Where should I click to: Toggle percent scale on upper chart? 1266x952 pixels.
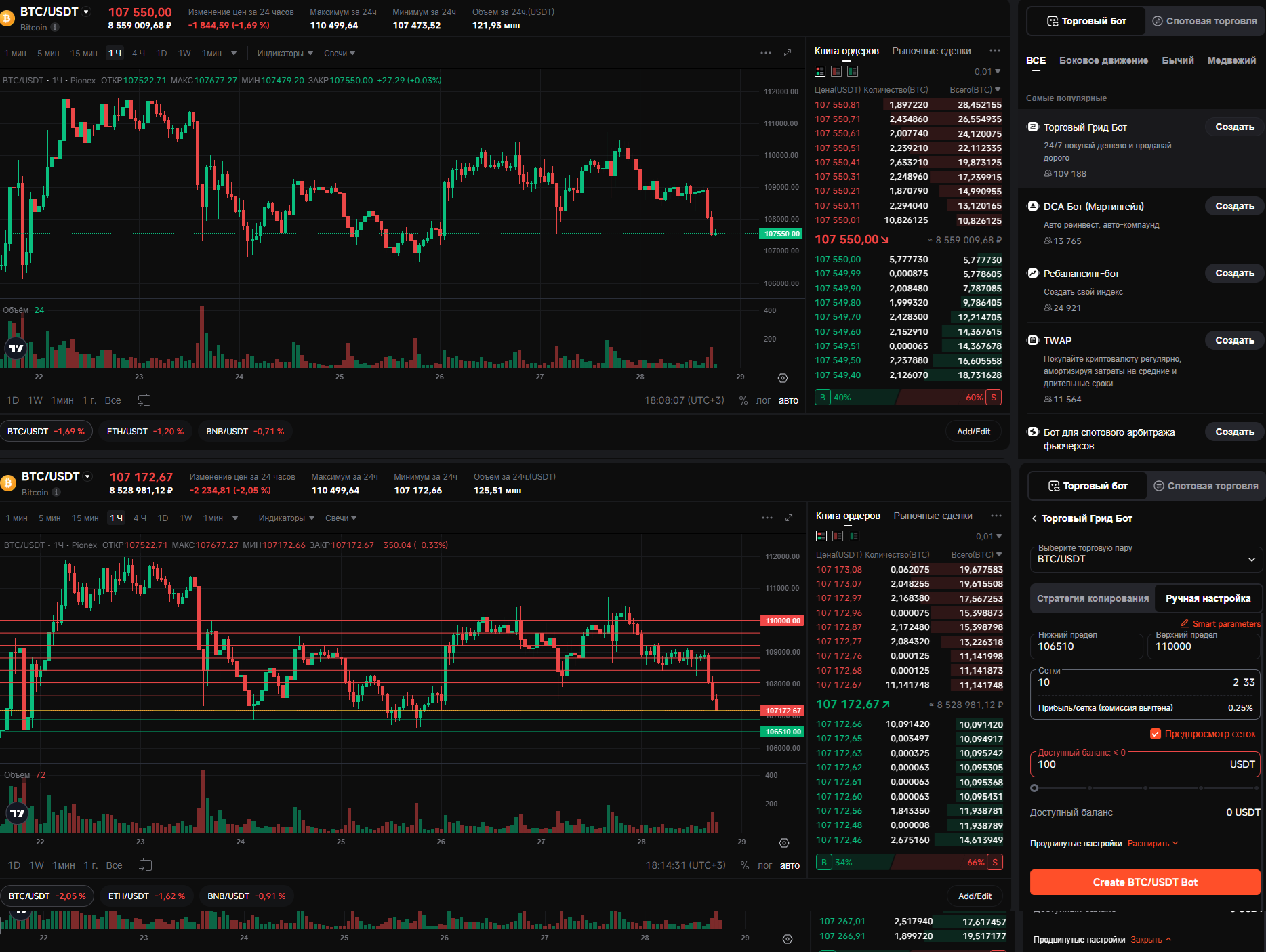(743, 400)
